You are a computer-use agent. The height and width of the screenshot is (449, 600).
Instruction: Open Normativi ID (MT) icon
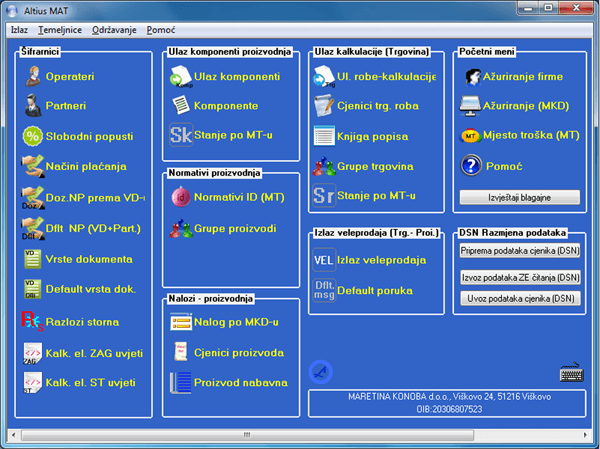(x=181, y=197)
